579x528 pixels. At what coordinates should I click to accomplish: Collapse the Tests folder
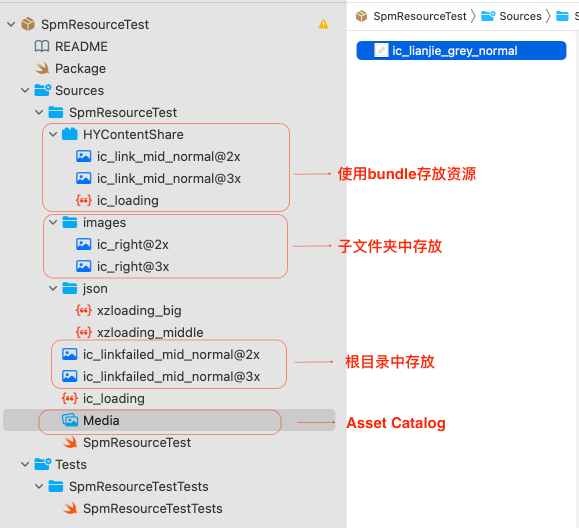tap(25, 464)
